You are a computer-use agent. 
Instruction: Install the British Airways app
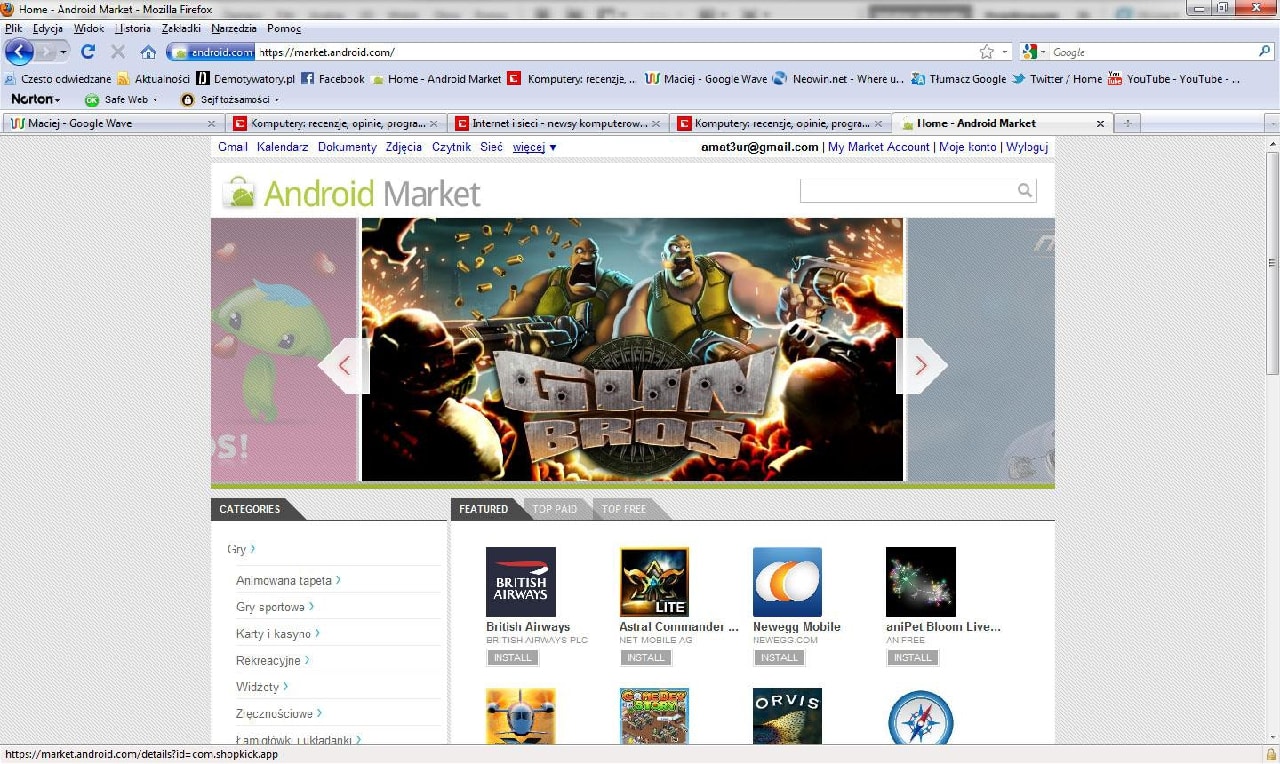click(x=512, y=657)
